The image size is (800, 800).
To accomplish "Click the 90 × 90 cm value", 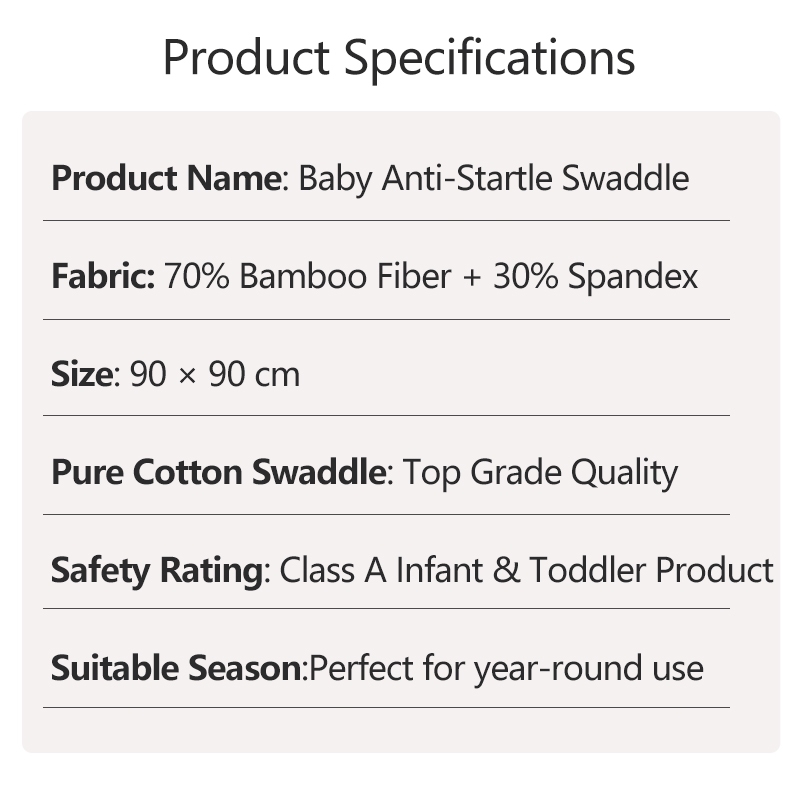I will point(215,374).
